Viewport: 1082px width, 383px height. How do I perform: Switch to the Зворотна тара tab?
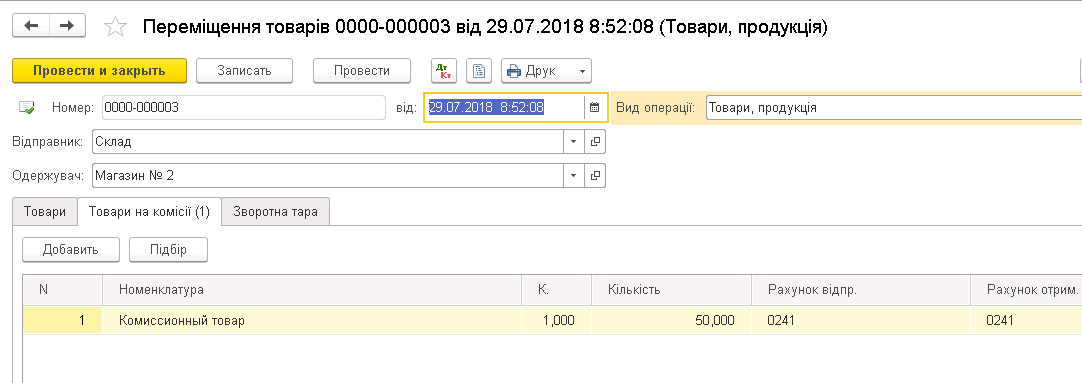pos(275,211)
